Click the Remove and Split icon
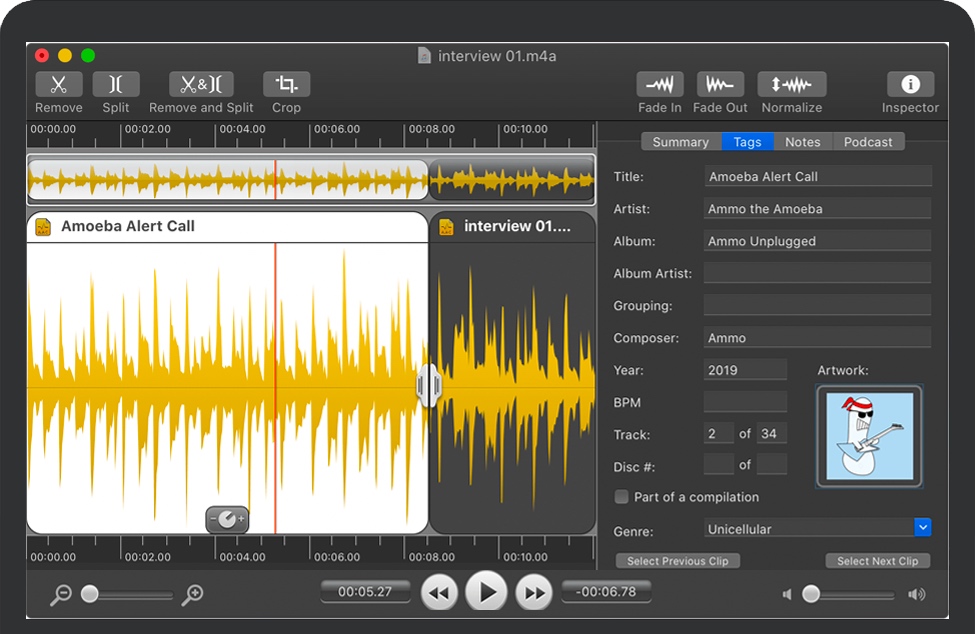 point(201,85)
